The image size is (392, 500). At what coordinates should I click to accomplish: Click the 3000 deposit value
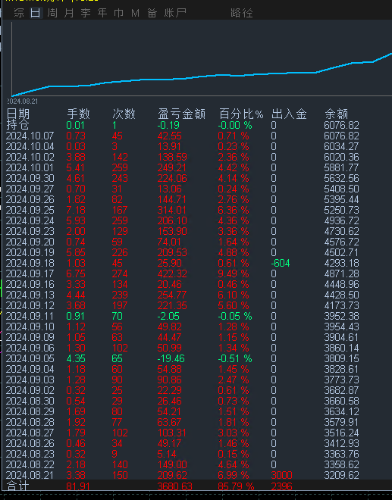pyautogui.click(x=282, y=475)
